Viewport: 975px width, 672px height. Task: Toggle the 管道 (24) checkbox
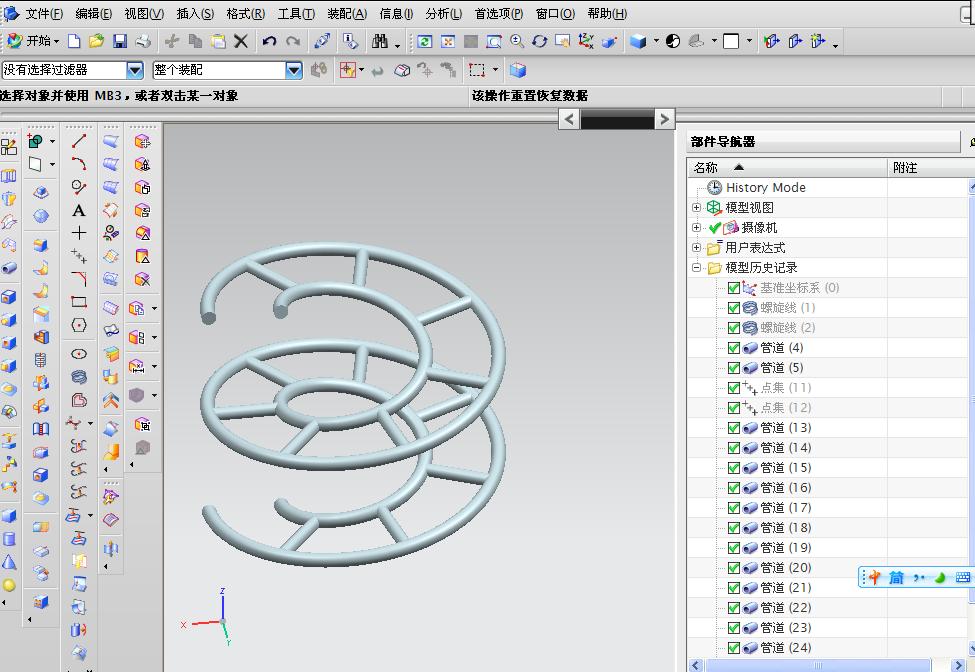pos(734,648)
